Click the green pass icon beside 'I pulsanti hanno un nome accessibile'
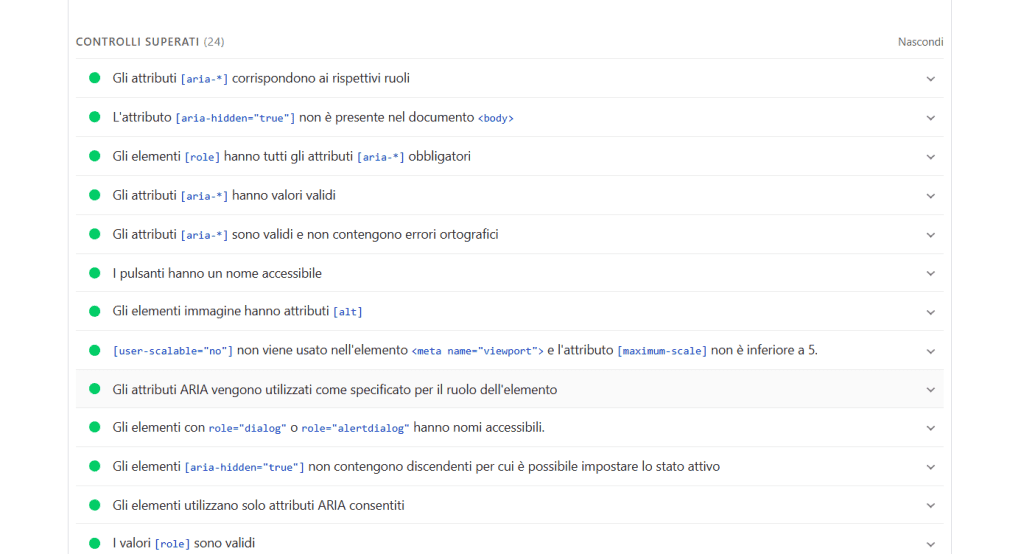This screenshot has width=1024, height=554. click(x=95, y=273)
